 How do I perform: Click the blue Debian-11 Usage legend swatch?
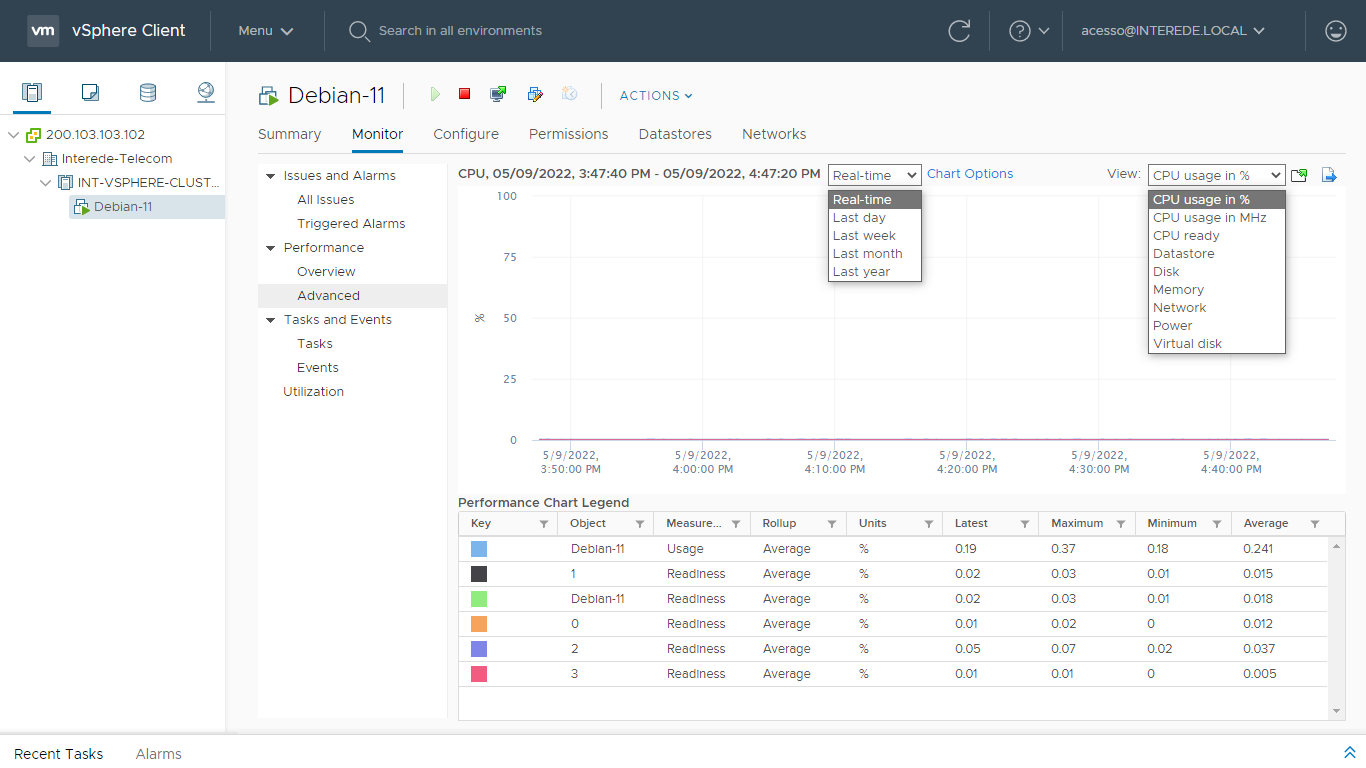[x=479, y=549]
